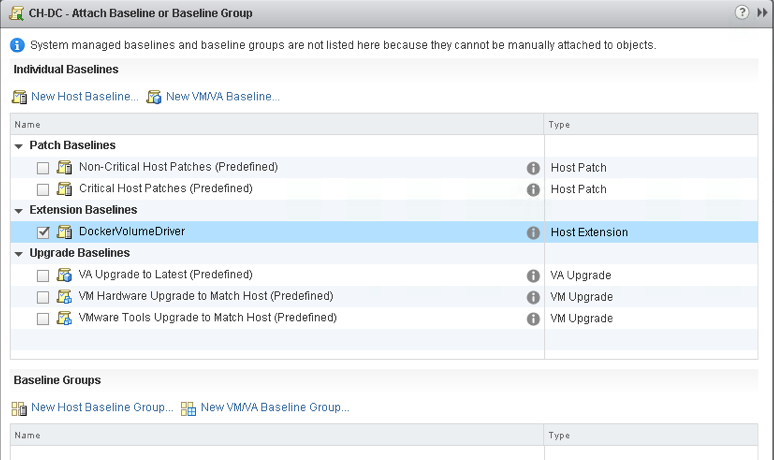The image size is (774, 460).
Task: Click the double-arrow expand icon in title bar
Action: [762, 13]
